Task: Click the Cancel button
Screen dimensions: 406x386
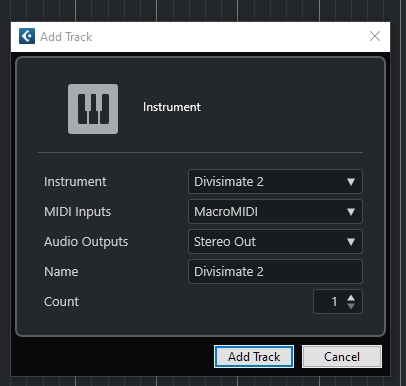Action: (x=342, y=357)
